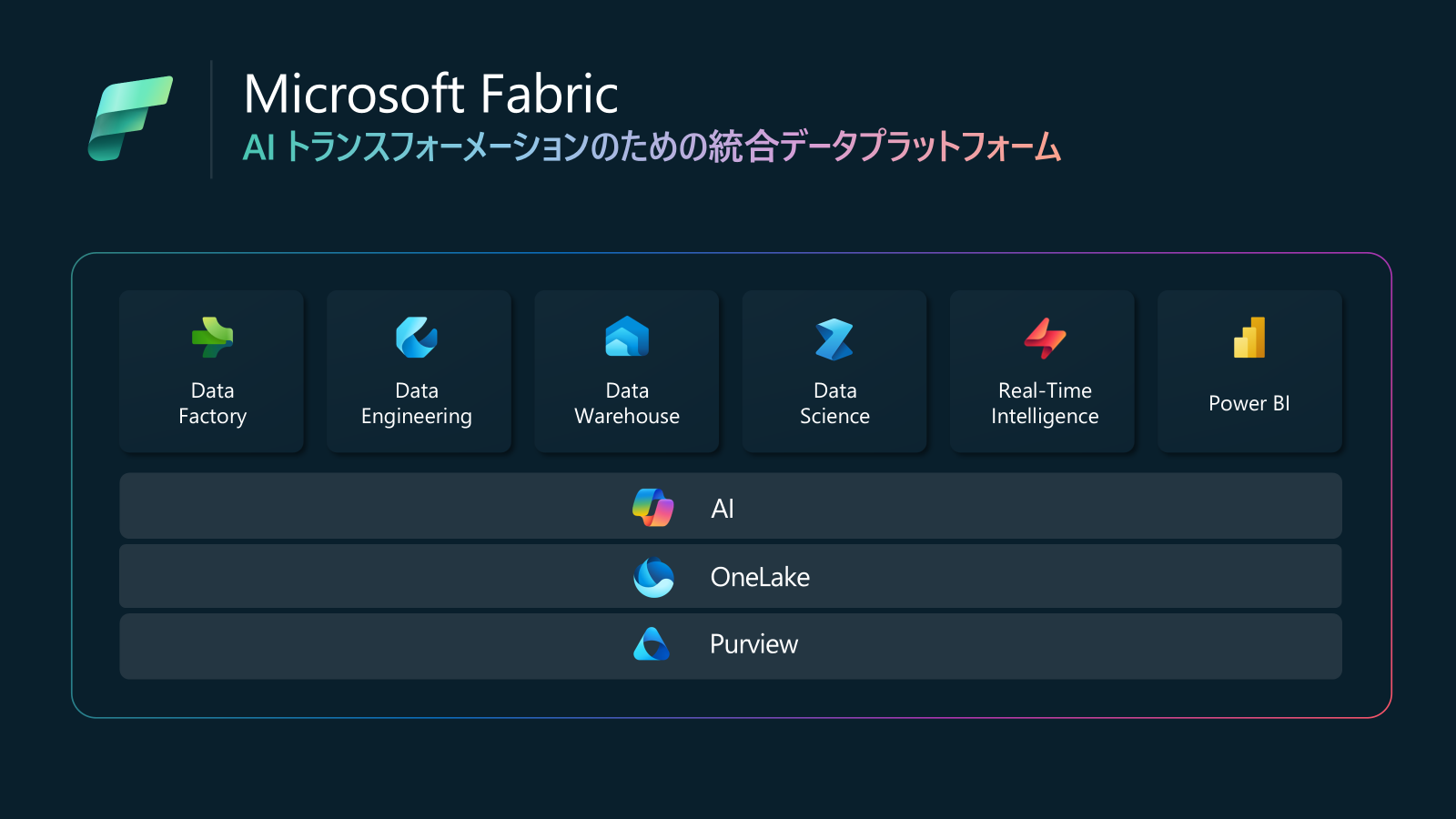Click the Data Warehouse icon

[x=627, y=337]
